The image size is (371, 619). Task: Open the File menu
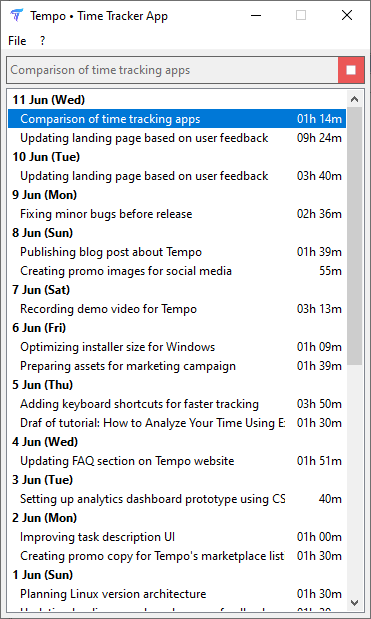17,41
